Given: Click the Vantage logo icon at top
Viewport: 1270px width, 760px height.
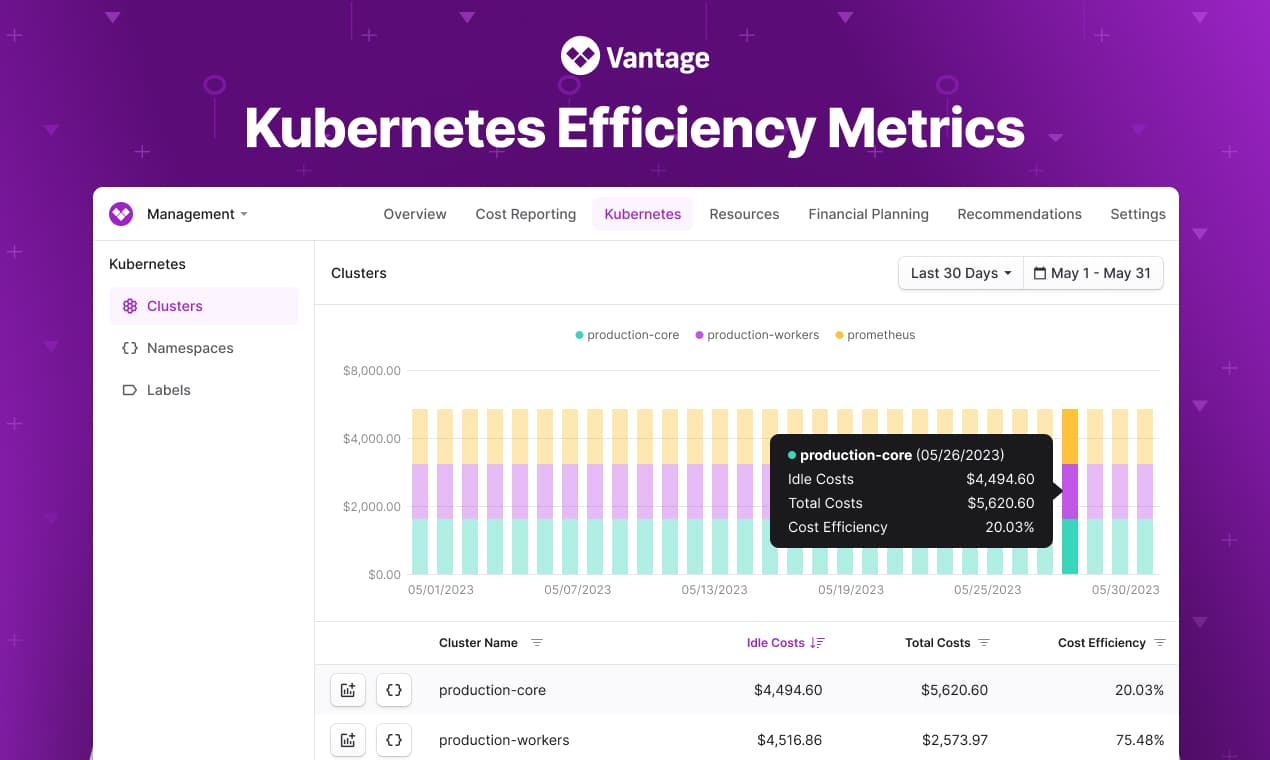Looking at the screenshot, I should (579, 55).
